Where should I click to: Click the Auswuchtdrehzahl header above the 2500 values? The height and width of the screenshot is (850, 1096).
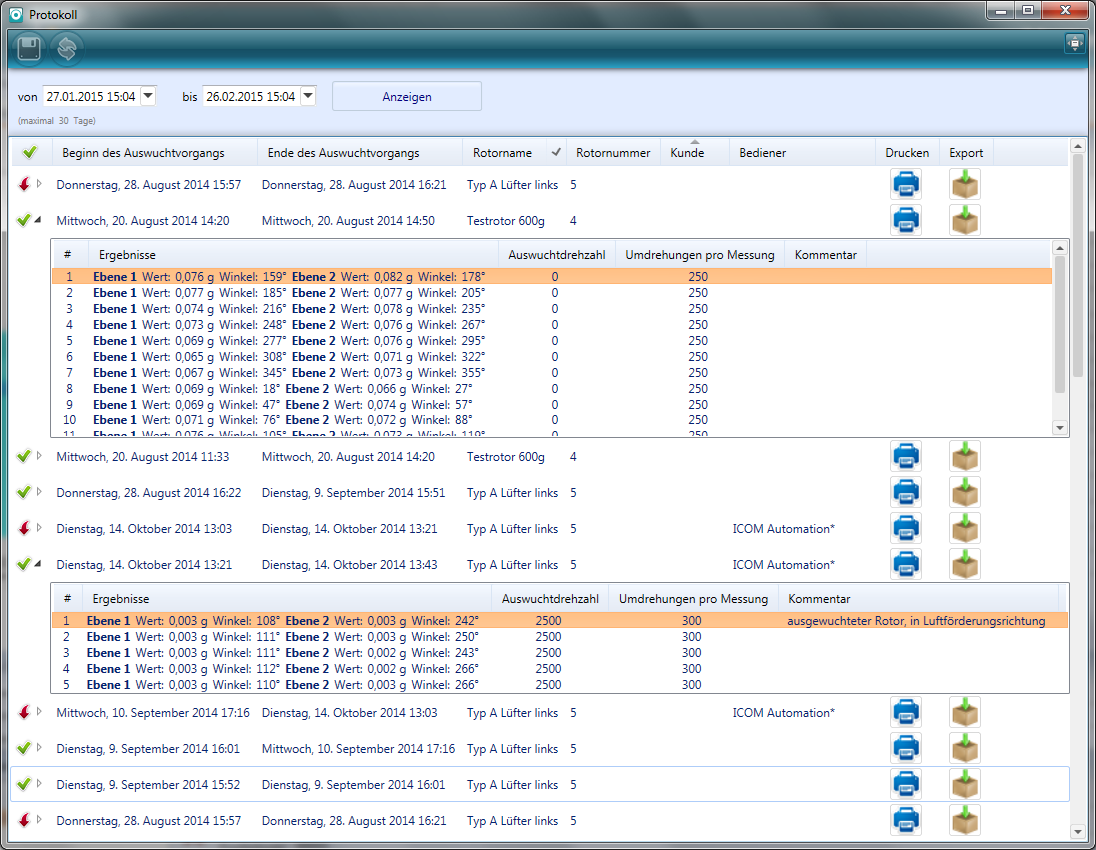(550, 599)
